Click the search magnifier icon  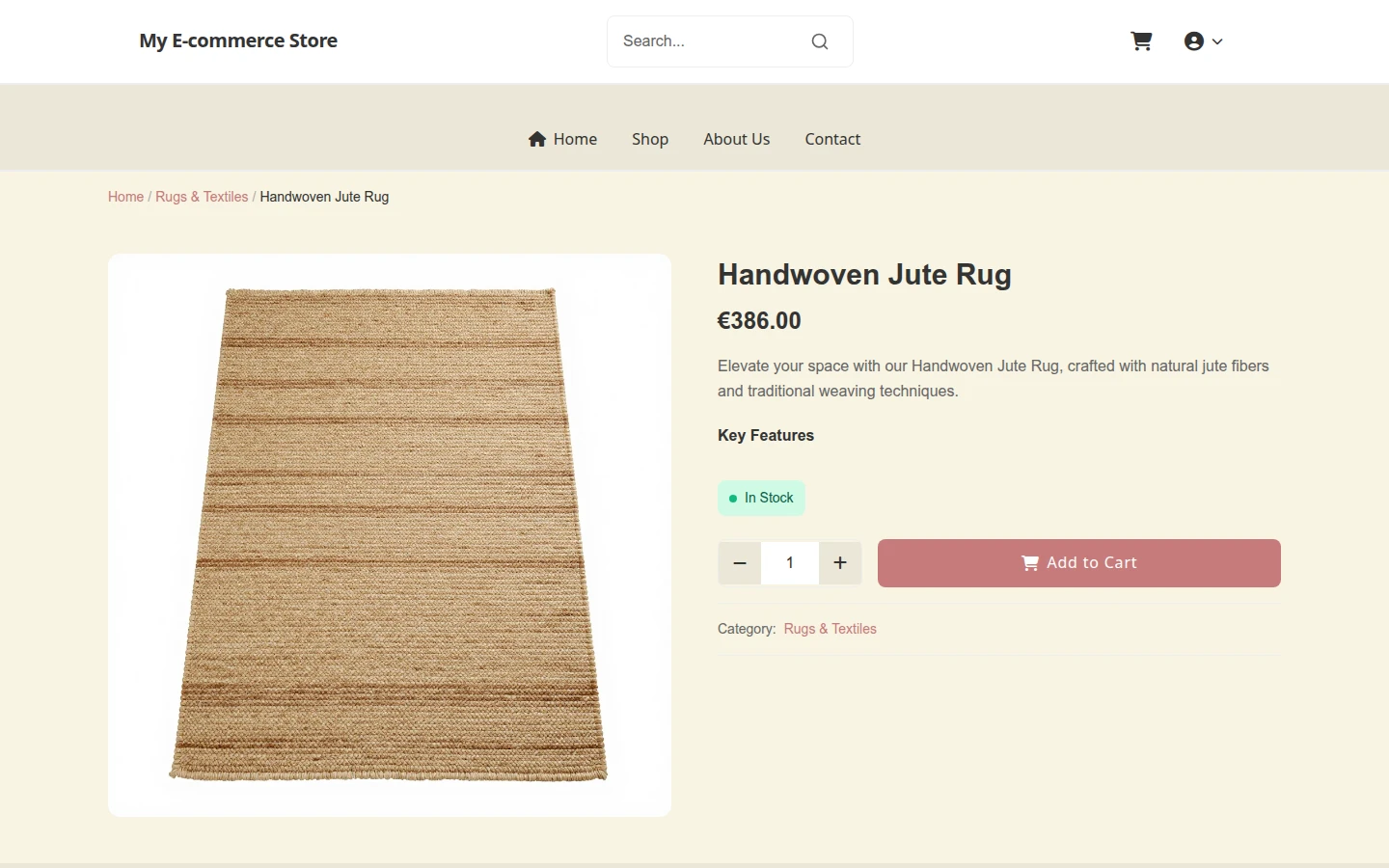[820, 41]
